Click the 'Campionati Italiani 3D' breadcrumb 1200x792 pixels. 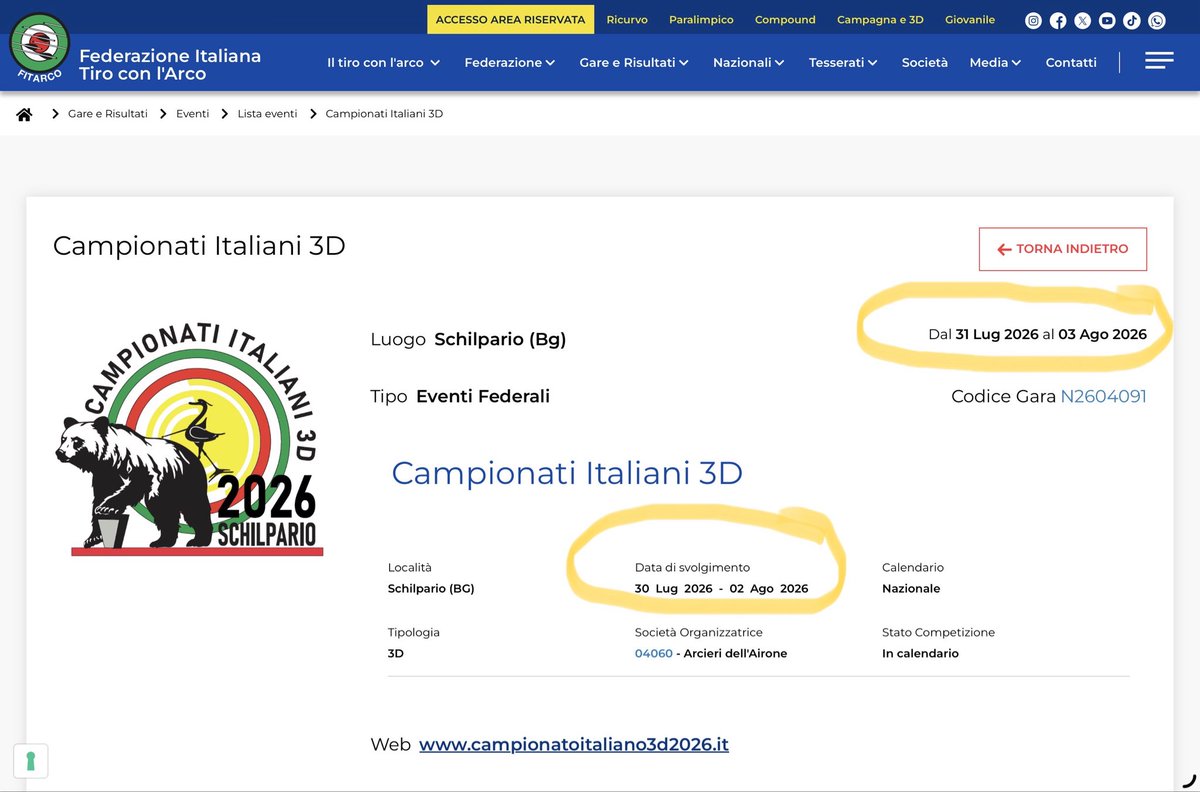click(x=384, y=114)
